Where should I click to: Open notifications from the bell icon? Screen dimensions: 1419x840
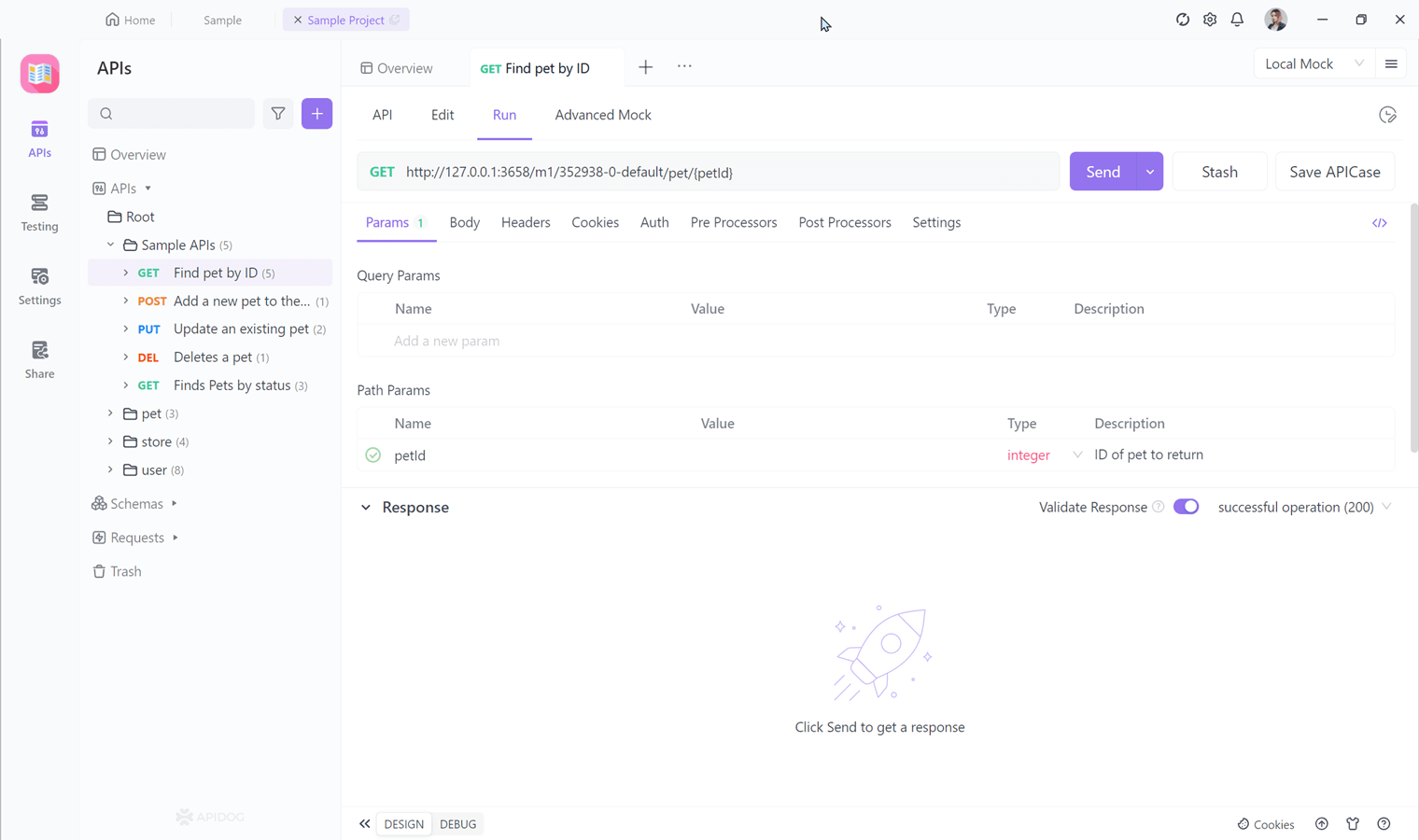tap(1238, 19)
